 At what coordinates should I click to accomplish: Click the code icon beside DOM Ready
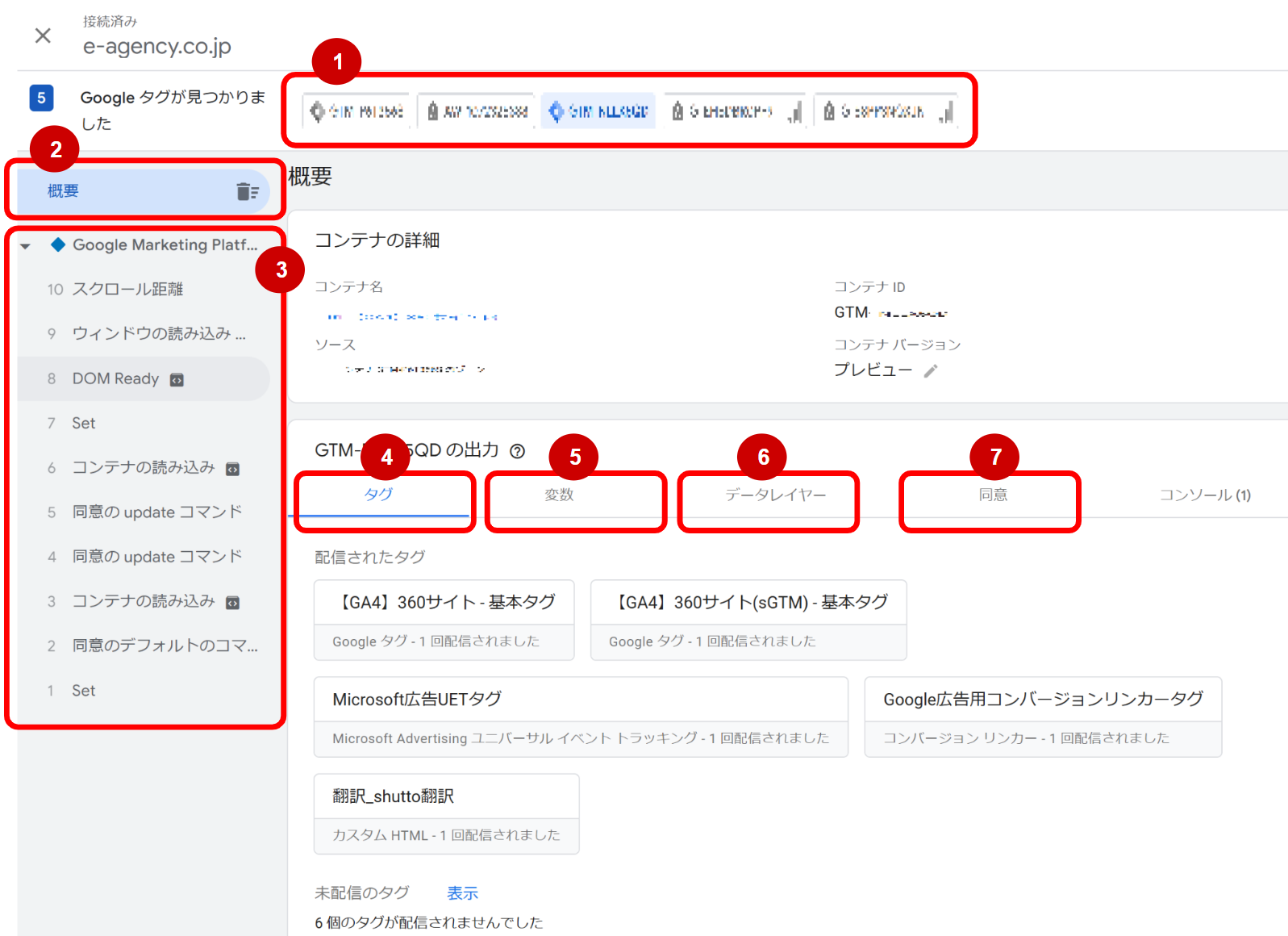click(177, 380)
